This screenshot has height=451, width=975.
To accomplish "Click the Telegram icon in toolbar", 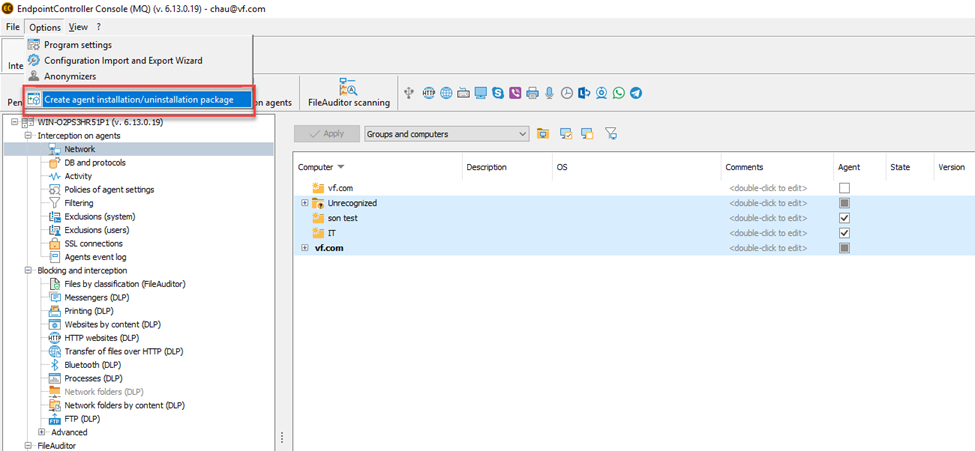I will (x=636, y=93).
